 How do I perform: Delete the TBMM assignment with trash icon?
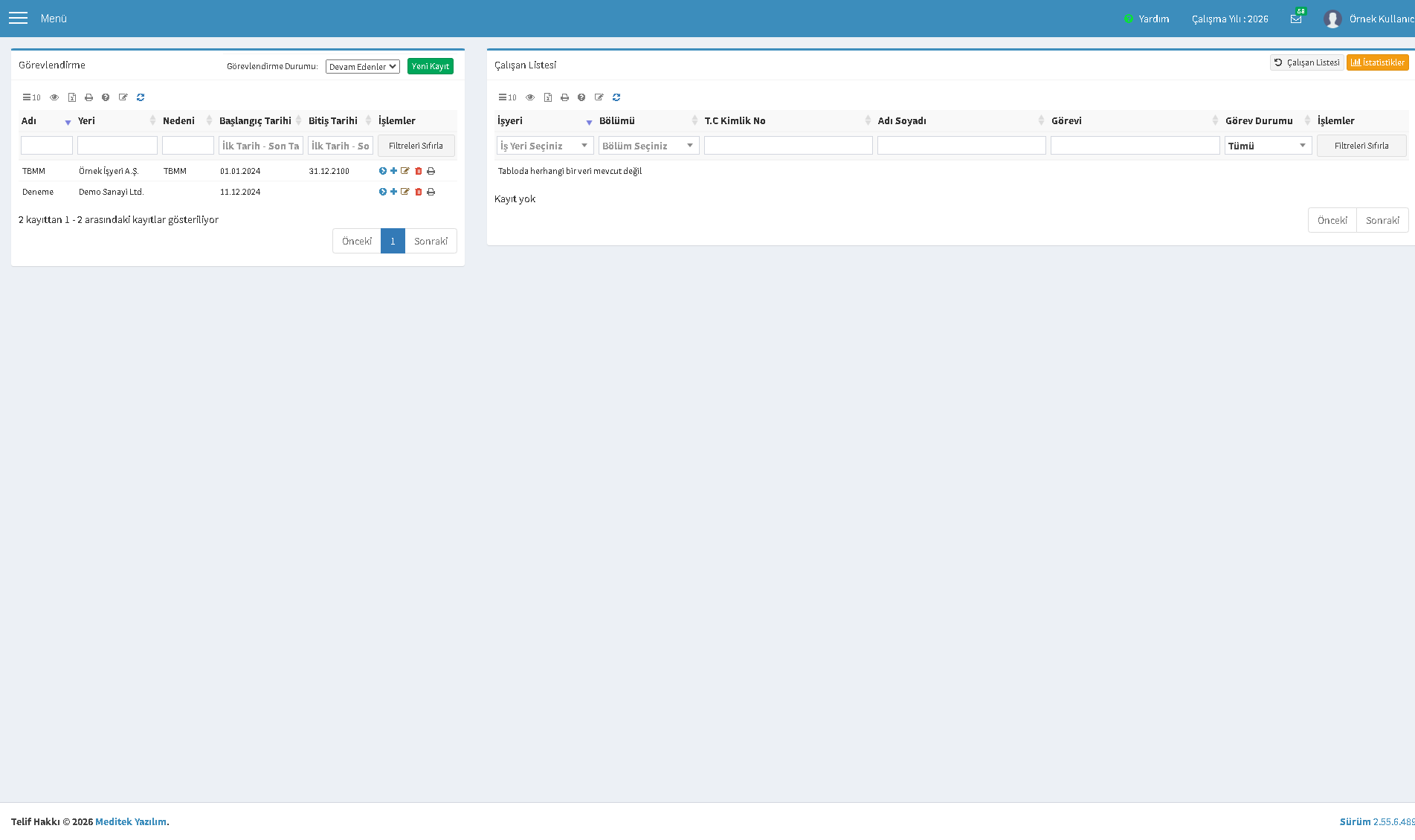[419, 171]
